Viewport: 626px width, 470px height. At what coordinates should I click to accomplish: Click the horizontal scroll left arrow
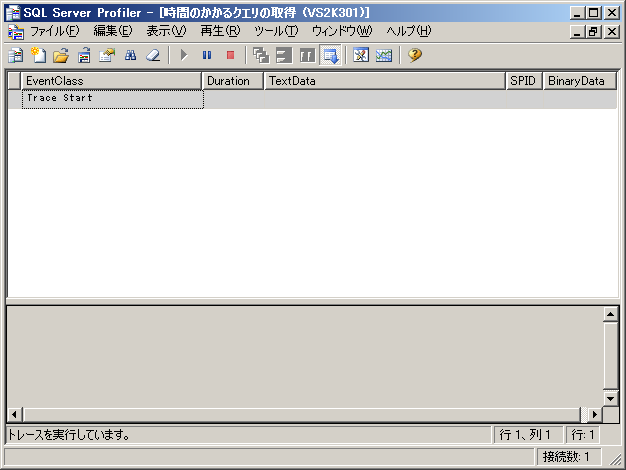pyautogui.click(x=15, y=414)
